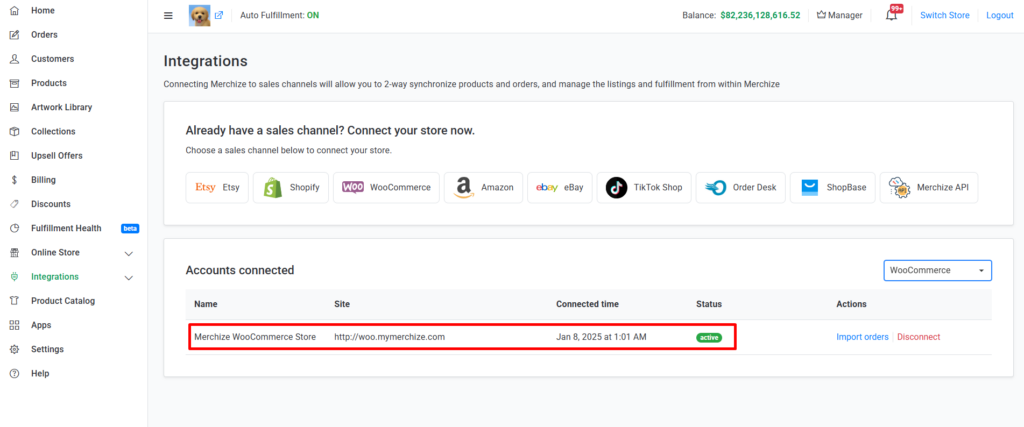Connect an Etsy sales channel
The width and height of the screenshot is (1024, 427).
coord(217,187)
